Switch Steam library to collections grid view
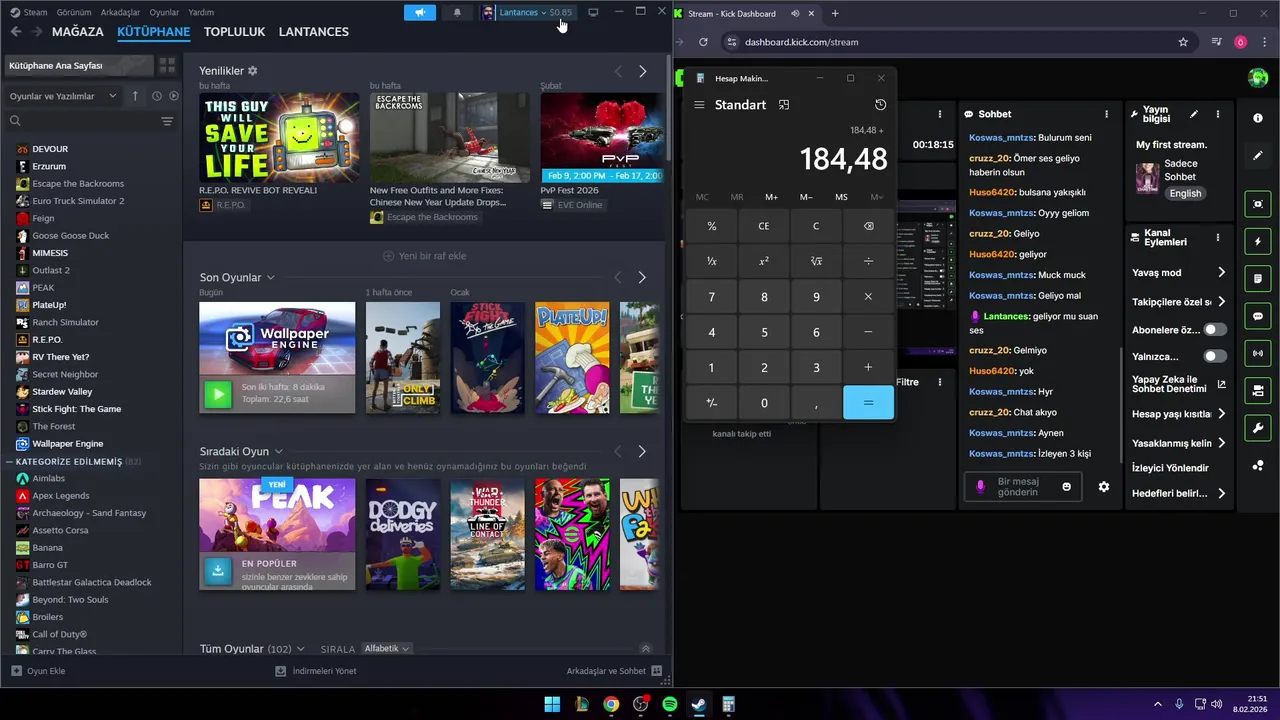1280x720 pixels. pyautogui.click(x=167, y=65)
